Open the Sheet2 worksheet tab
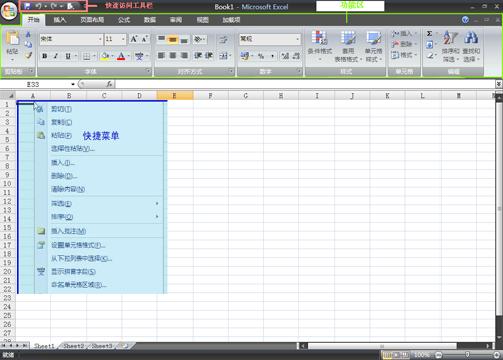This screenshot has height=360, width=503. 74,346
